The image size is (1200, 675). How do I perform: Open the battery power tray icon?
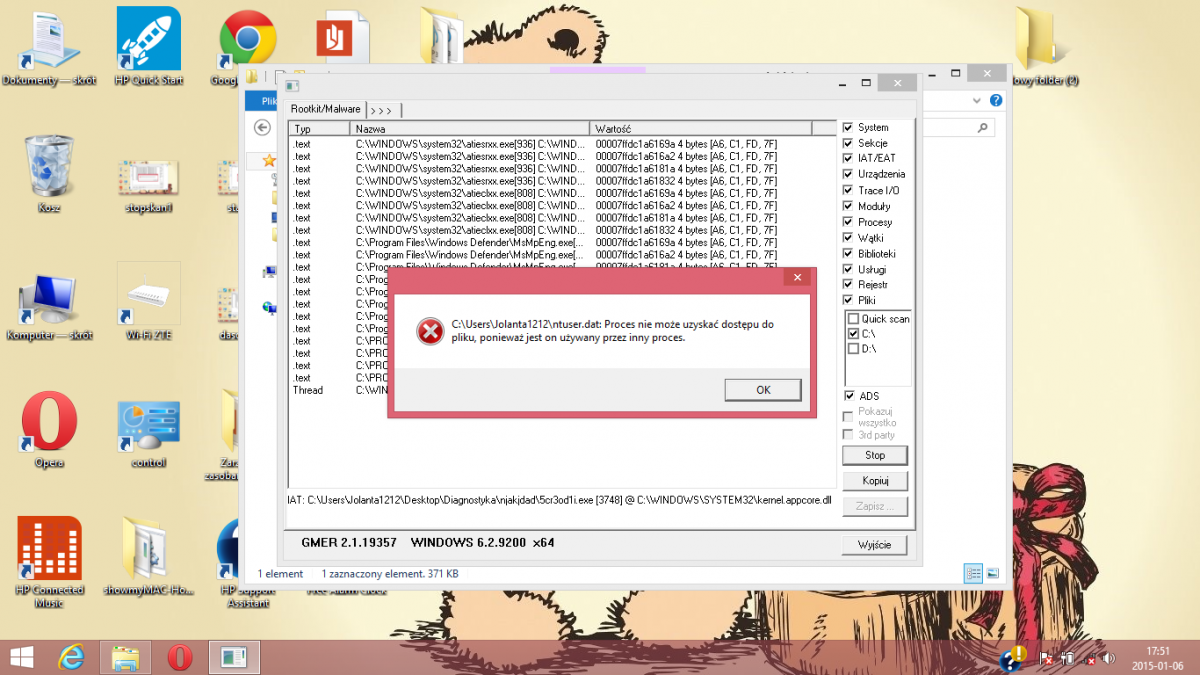click(1068, 659)
